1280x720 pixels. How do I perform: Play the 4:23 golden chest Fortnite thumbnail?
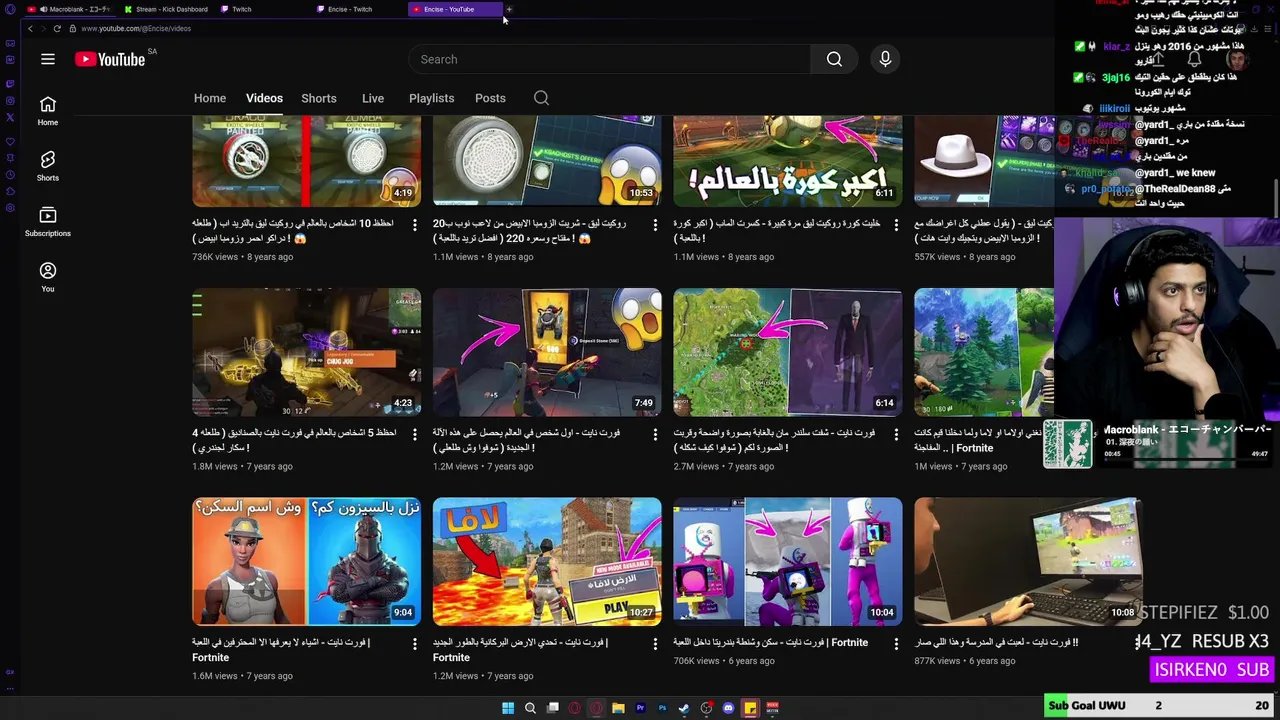coord(307,352)
